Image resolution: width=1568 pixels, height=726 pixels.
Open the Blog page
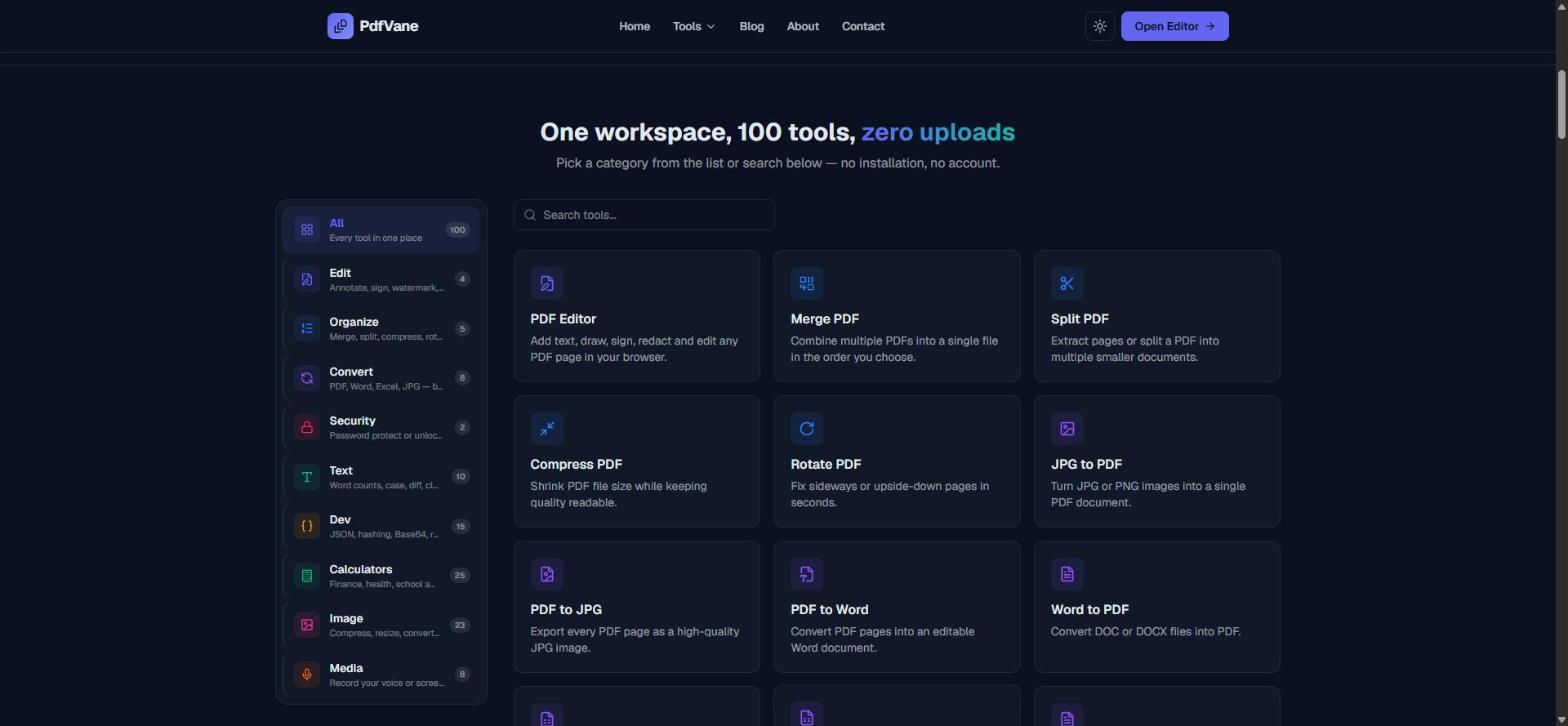pyautogui.click(x=751, y=26)
